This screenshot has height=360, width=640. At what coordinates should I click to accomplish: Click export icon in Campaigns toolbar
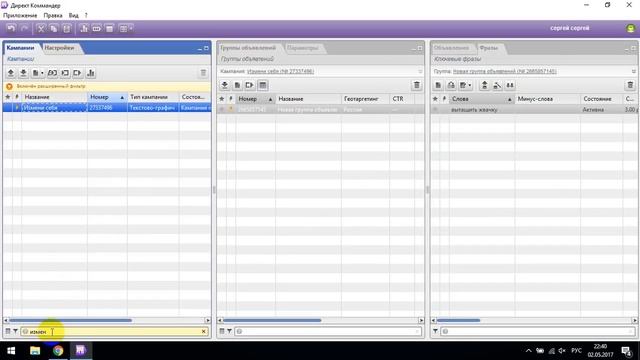[77, 73]
